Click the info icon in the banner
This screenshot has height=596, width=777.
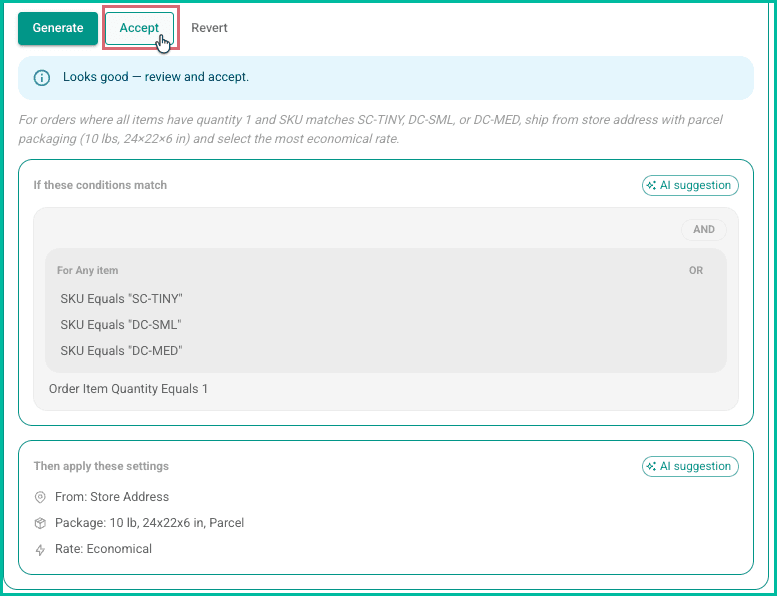pos(42,78)
